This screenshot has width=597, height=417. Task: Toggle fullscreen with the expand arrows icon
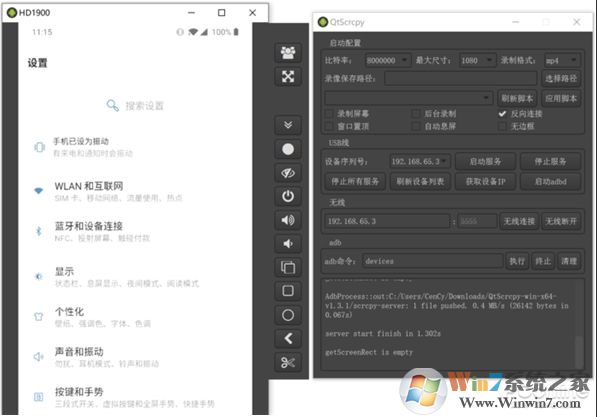pos(288,77)
